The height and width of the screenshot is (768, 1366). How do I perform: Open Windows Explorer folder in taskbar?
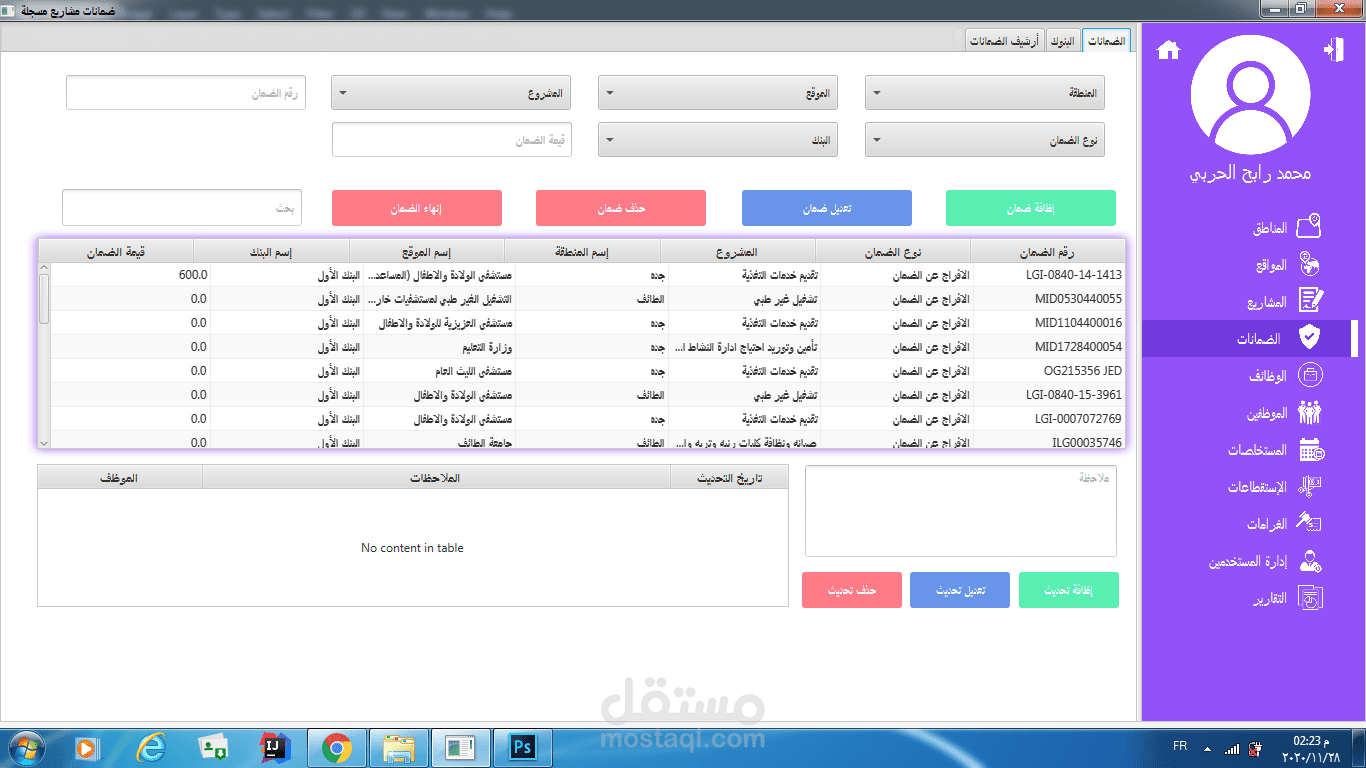[399, 747]
